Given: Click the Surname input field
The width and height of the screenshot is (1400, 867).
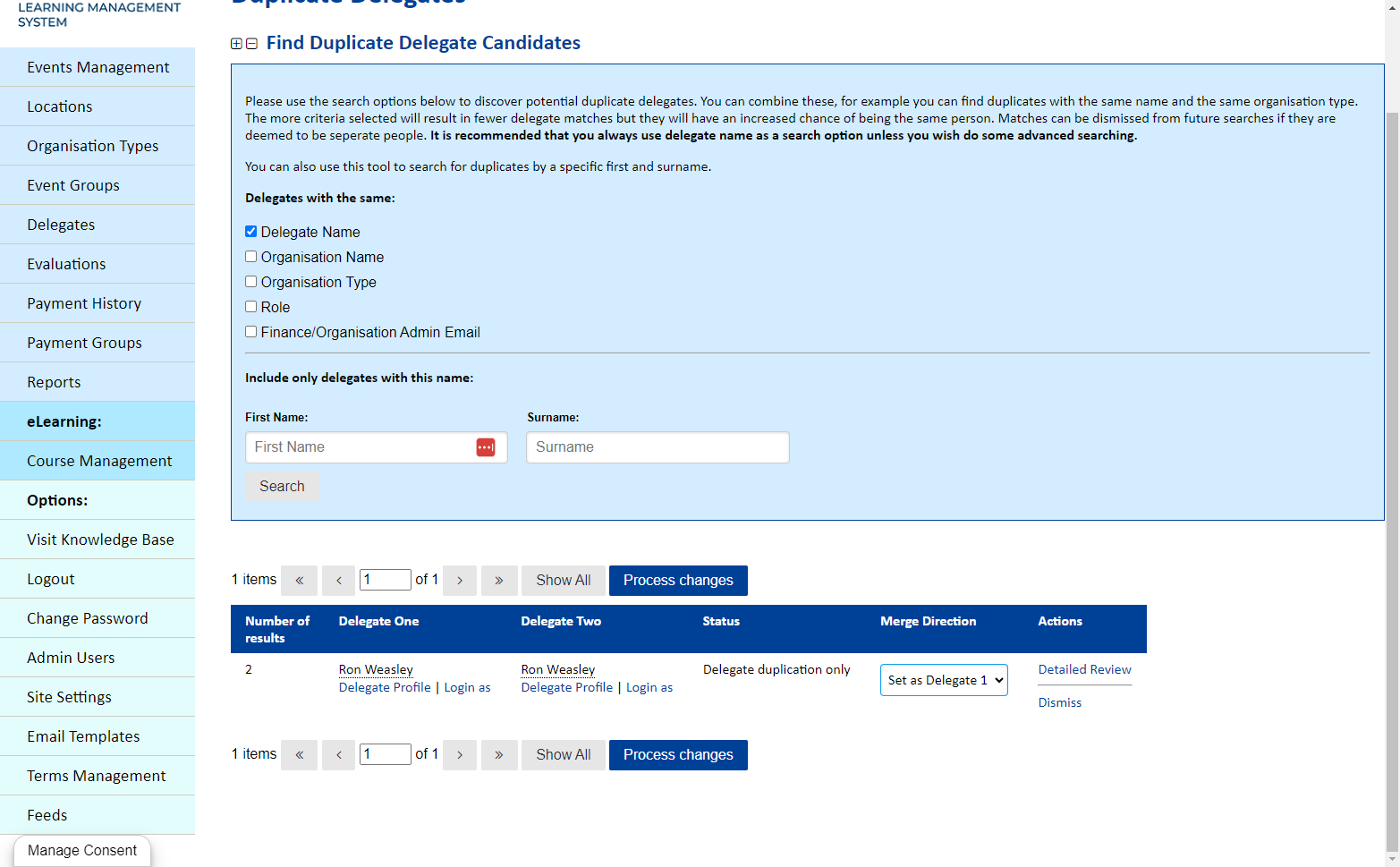Looking at the screenshot, I should (x=658, y=447).
